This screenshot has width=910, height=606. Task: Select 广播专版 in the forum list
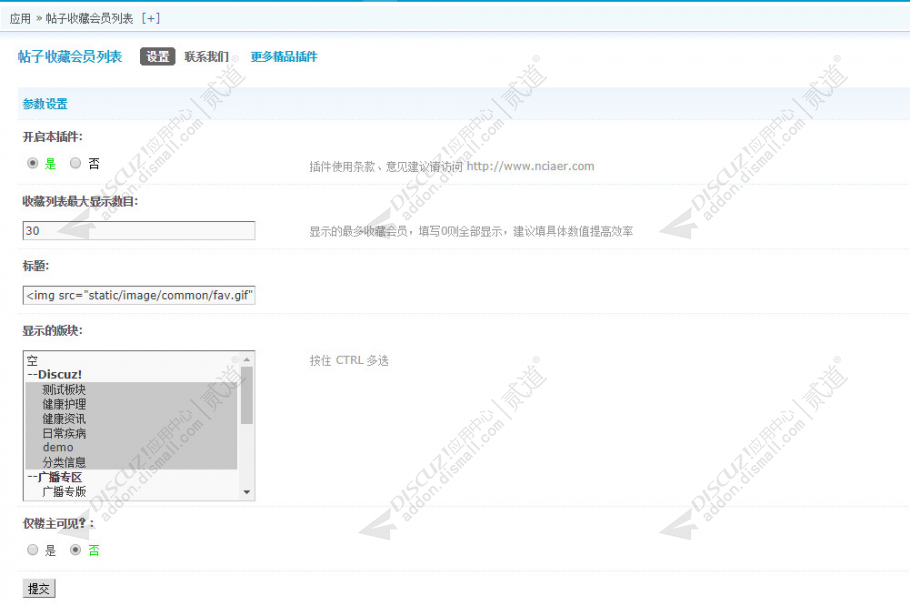(131, 491)
